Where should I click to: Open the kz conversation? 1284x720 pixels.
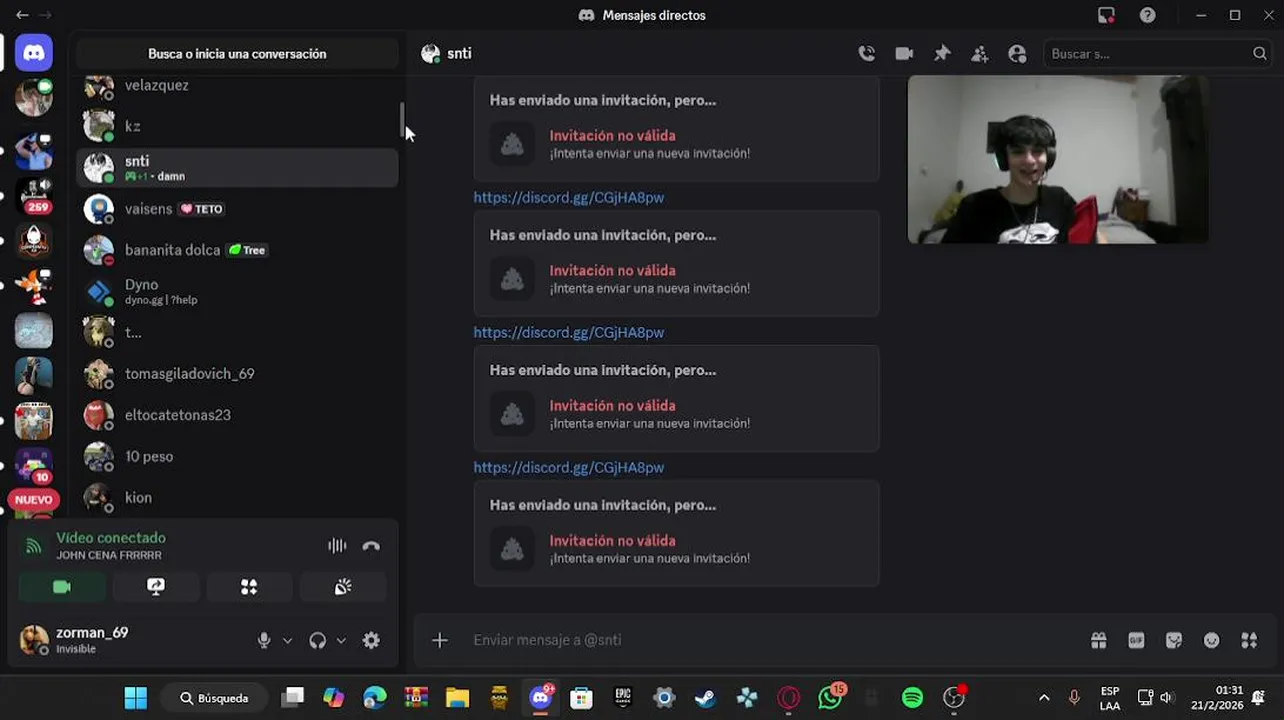coord(237,126)
